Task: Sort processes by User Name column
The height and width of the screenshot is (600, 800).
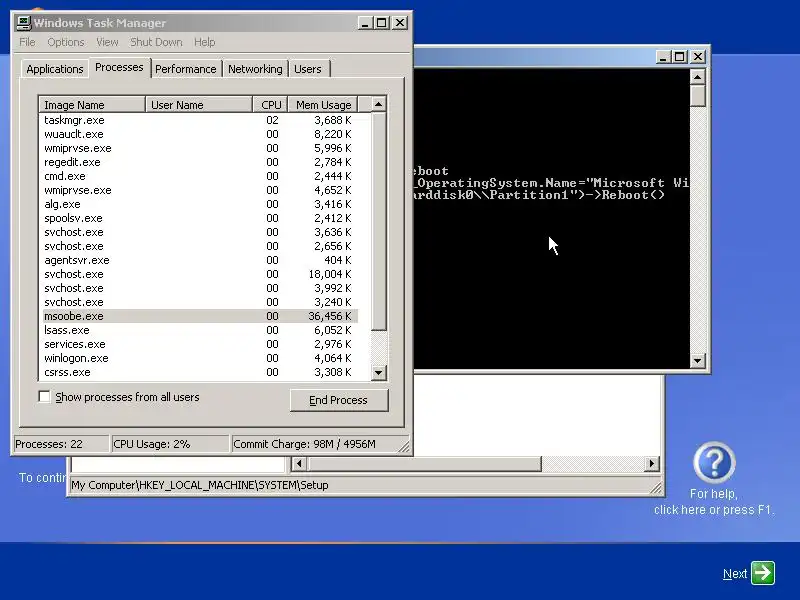Action: [x=199, y=105]
